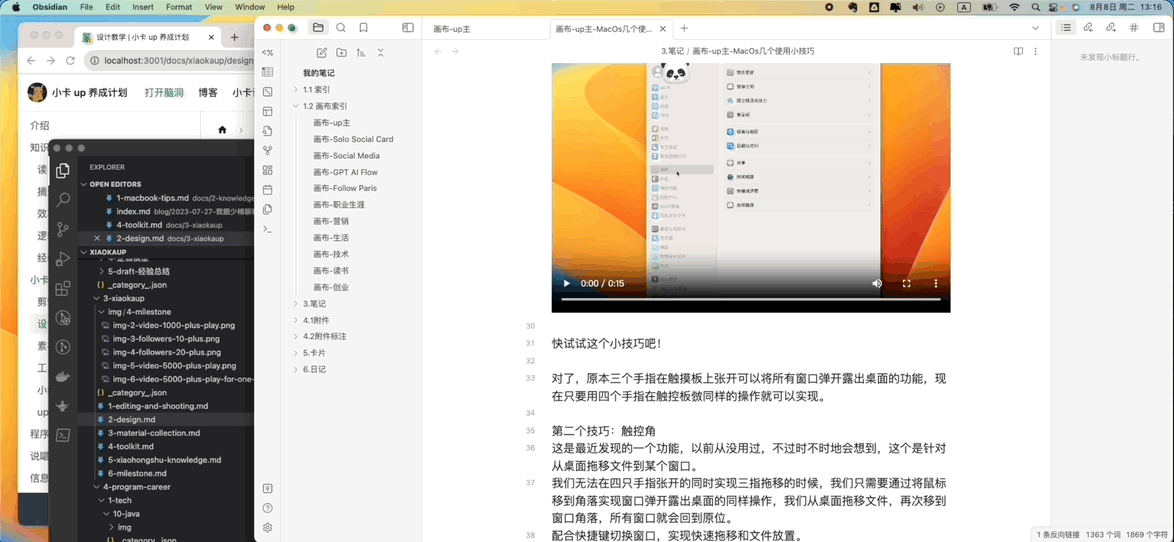Screen dimensions: 1174x542
Task: Open Obsidian help icon
Action: (x=267, y=508)
